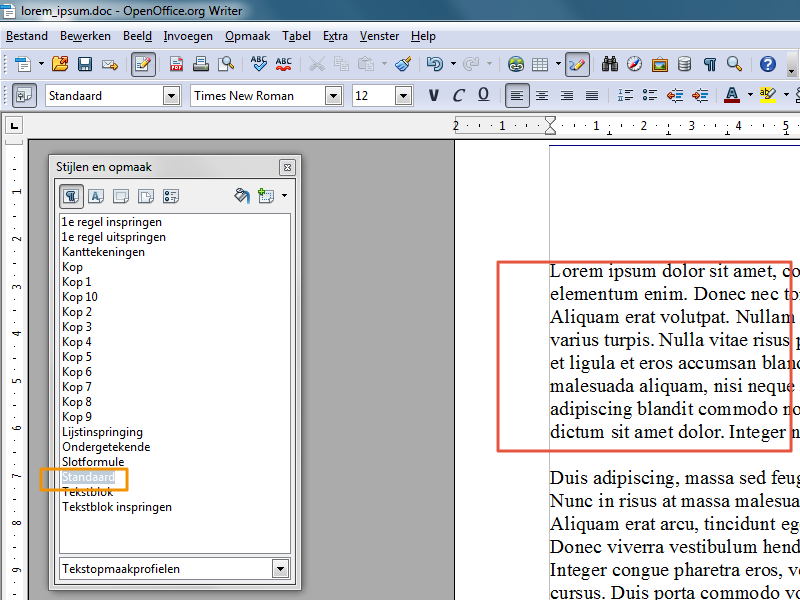The width and height of the screenshot is (800, 600).
Task: Open Table icon dropdown arrow
Action: (558, 64)
